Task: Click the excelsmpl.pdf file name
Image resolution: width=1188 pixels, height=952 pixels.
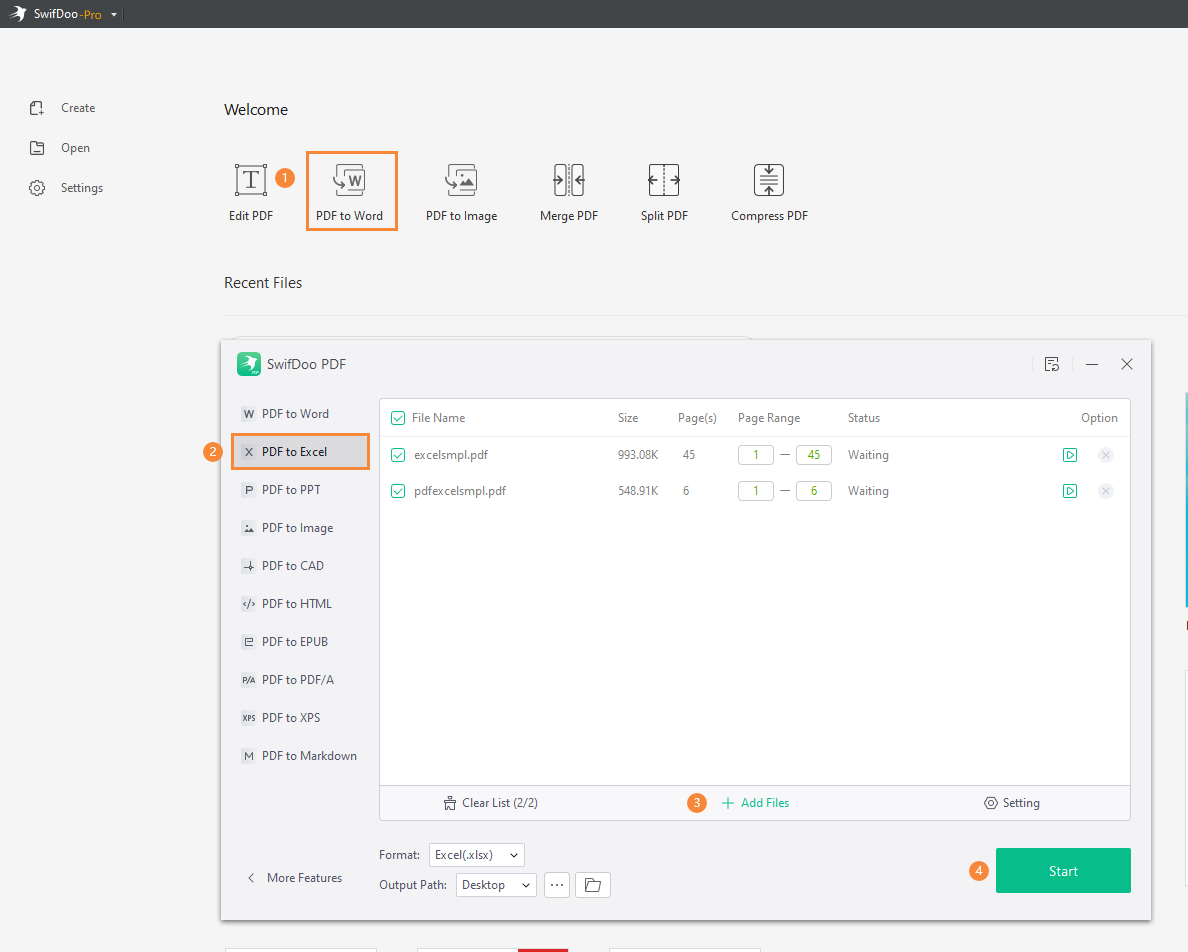Action: (451, 455)
